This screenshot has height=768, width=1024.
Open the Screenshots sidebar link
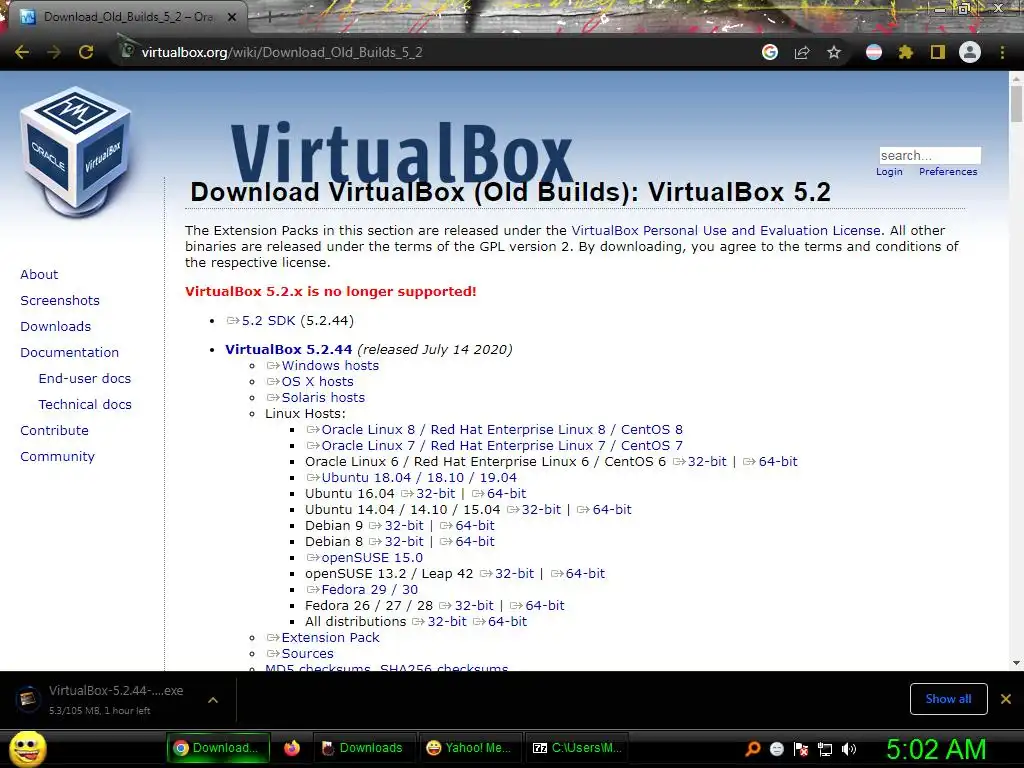(60, 300)
